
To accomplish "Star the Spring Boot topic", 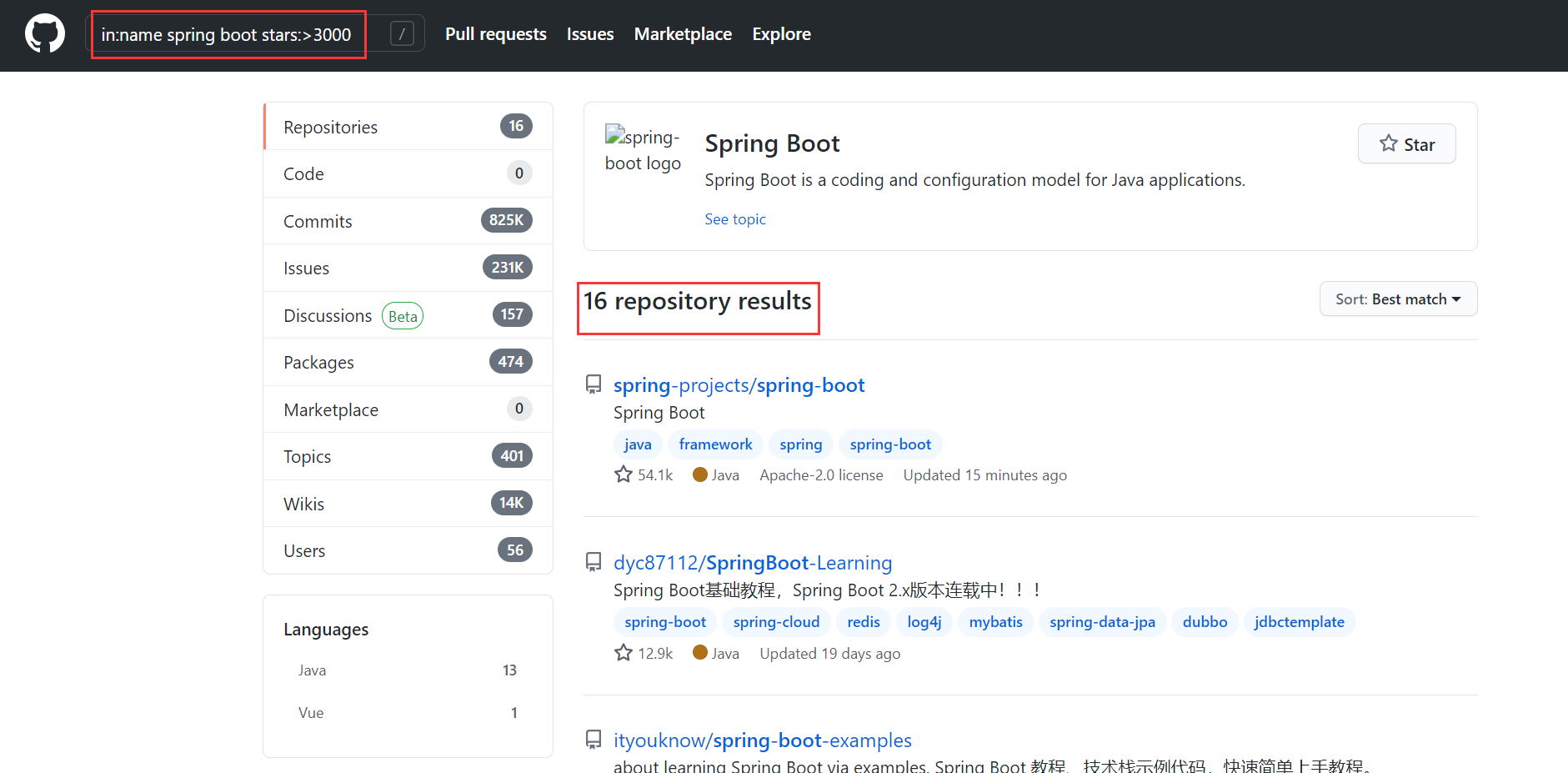I will (1406, 143).
